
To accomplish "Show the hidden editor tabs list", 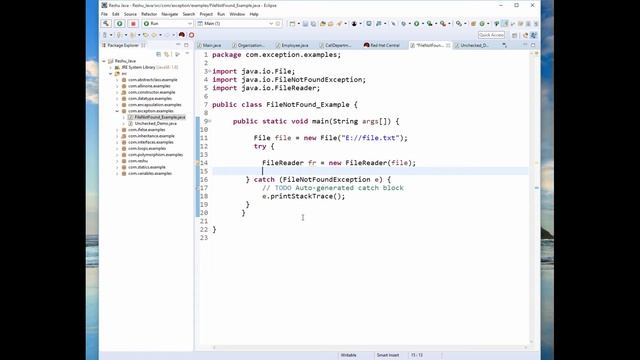I will 504,45.
